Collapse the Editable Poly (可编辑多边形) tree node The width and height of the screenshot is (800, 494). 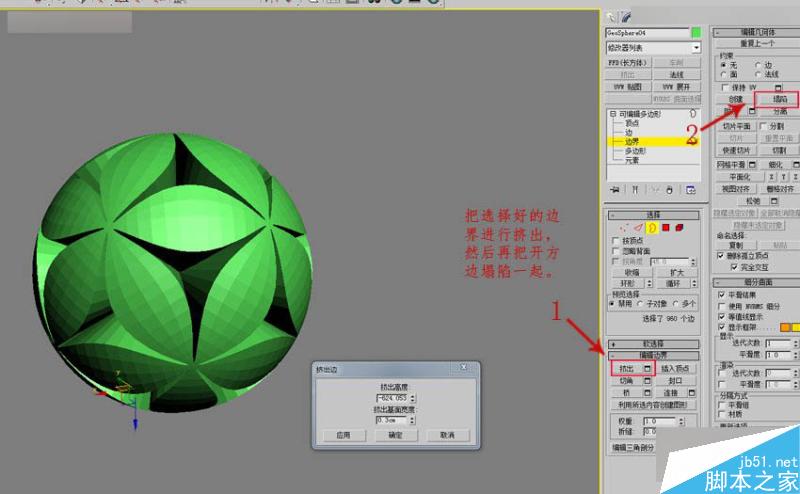613,114
